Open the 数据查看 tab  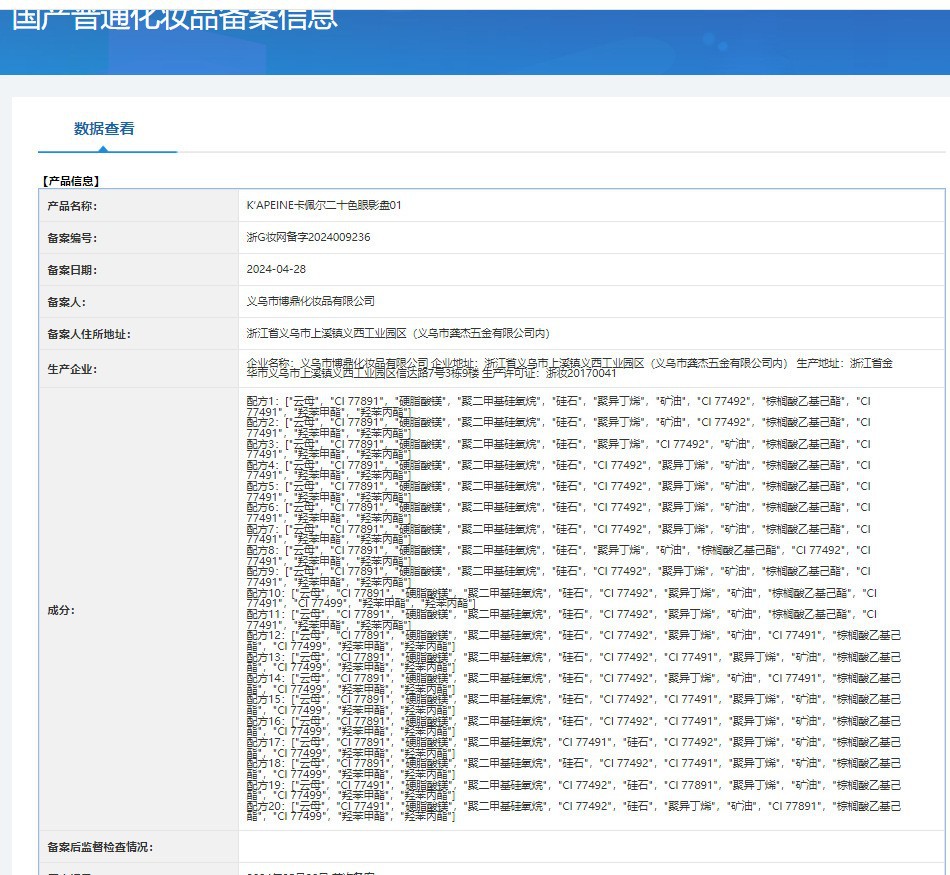[104, 128]
